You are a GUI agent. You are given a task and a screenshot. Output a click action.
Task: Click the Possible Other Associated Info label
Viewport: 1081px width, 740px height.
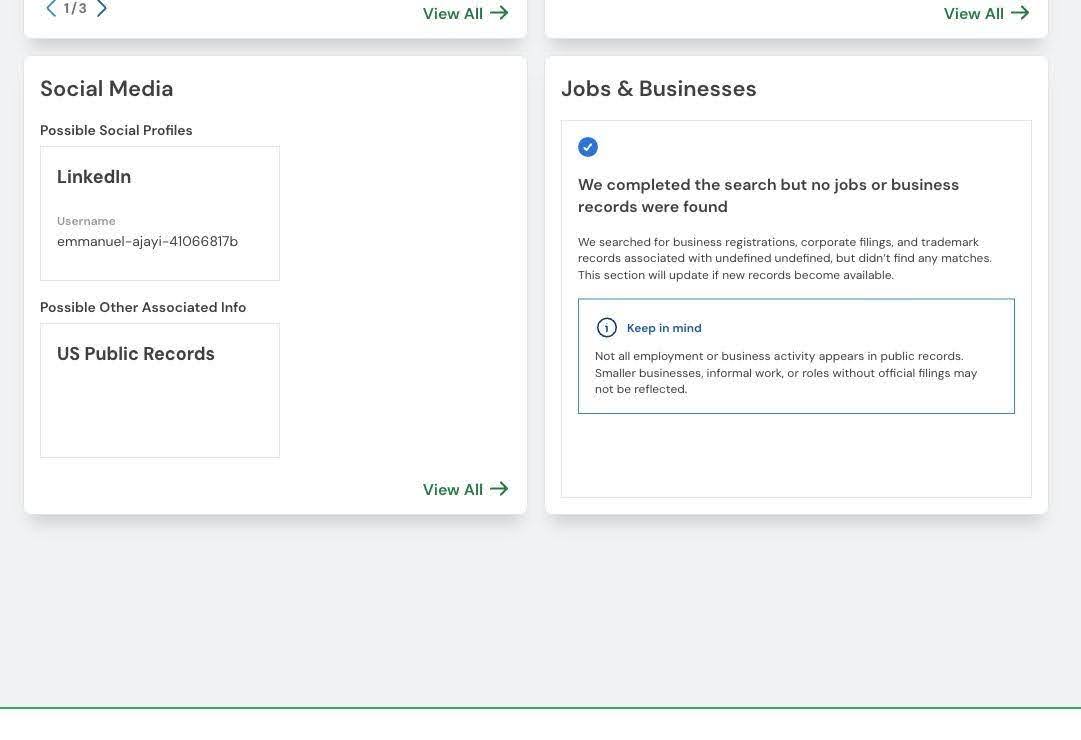(143, 308)
